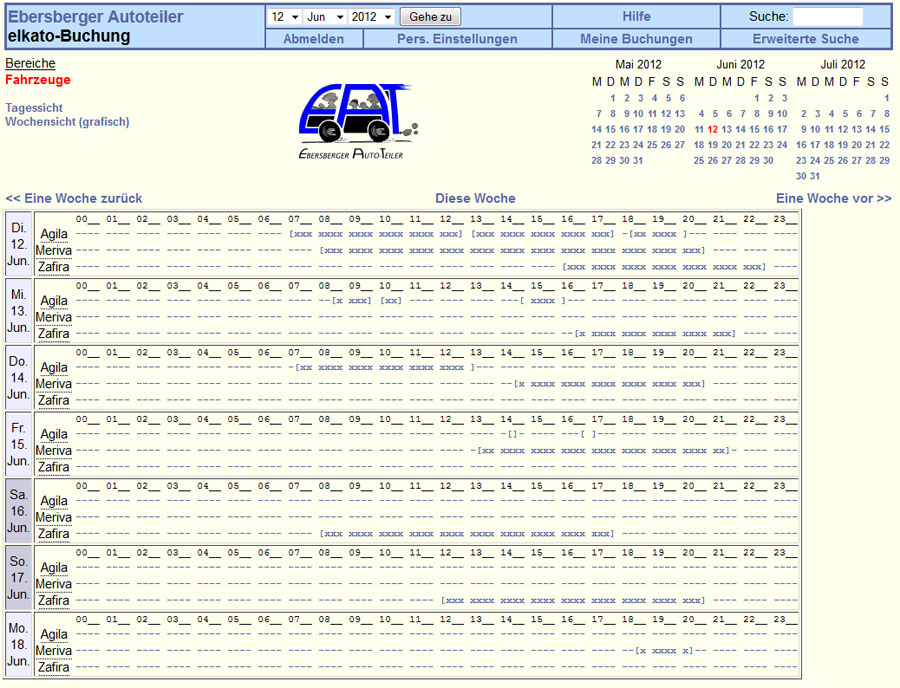Select June 12 highlighted in red
The height and width of the screenshot is (688, 900).
[712, 130]
